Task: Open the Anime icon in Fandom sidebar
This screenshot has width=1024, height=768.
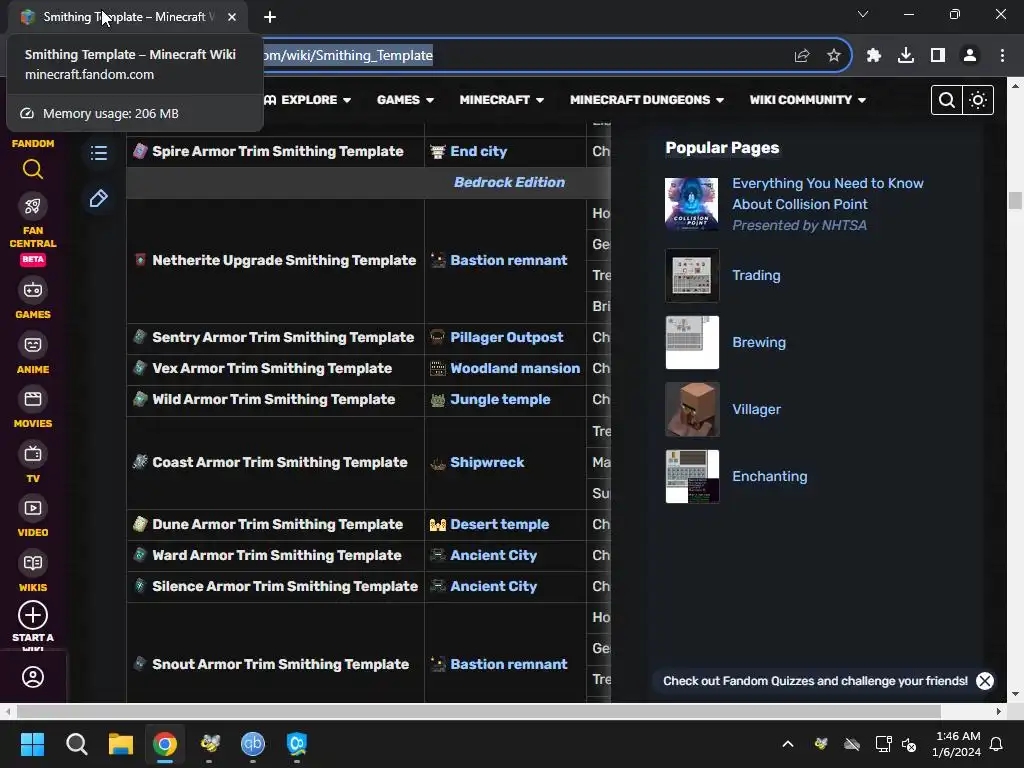Action: (x=33, y=345)
